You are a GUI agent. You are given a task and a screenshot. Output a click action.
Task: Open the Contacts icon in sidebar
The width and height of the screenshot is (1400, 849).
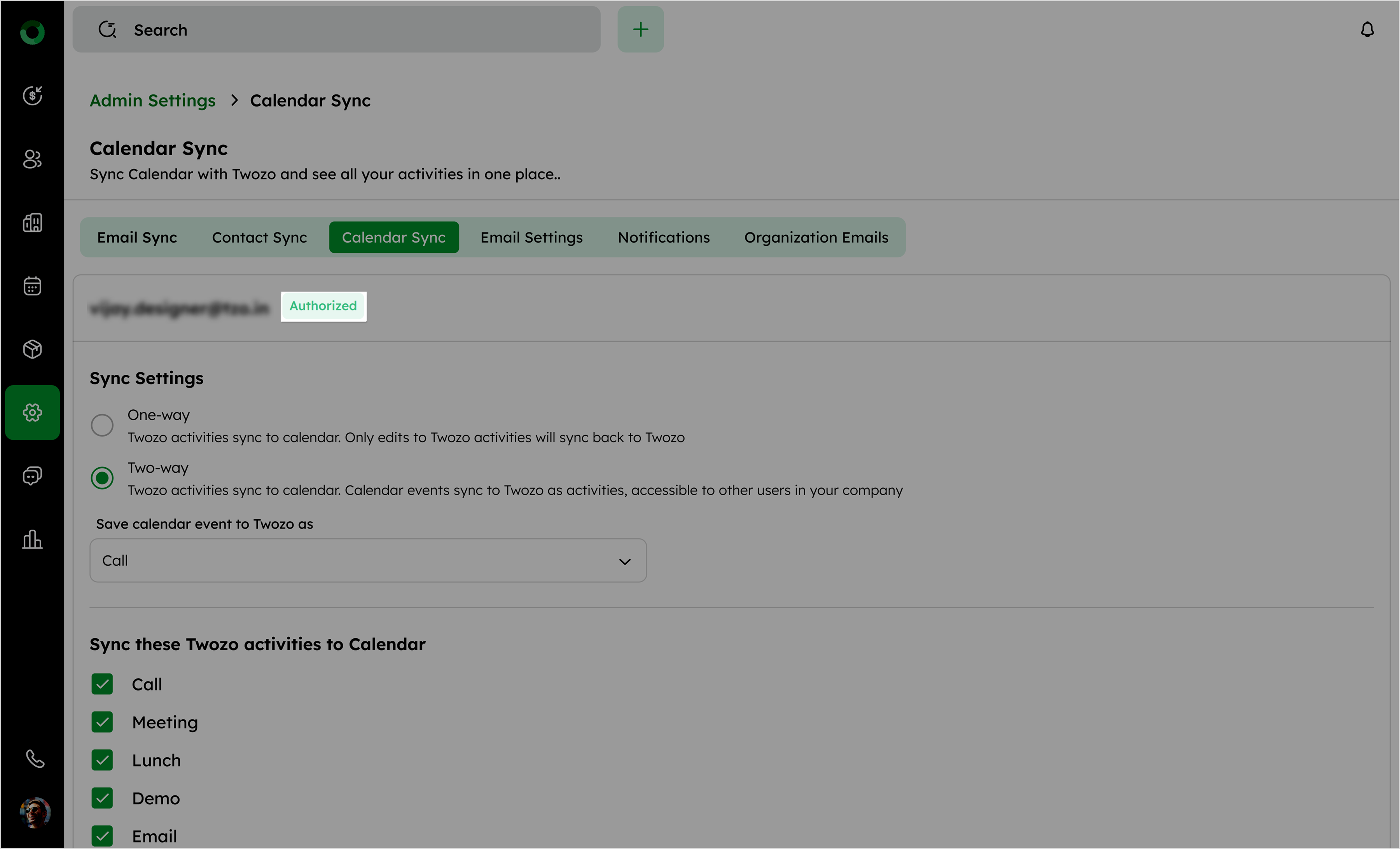pyautogui.click(x=32, y=159)
